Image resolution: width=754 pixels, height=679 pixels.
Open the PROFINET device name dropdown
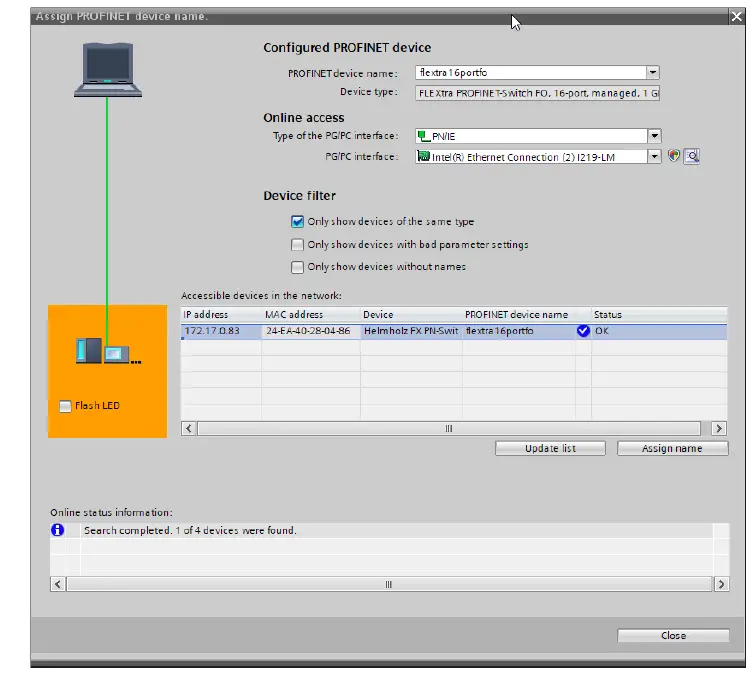tap(653, 73)
